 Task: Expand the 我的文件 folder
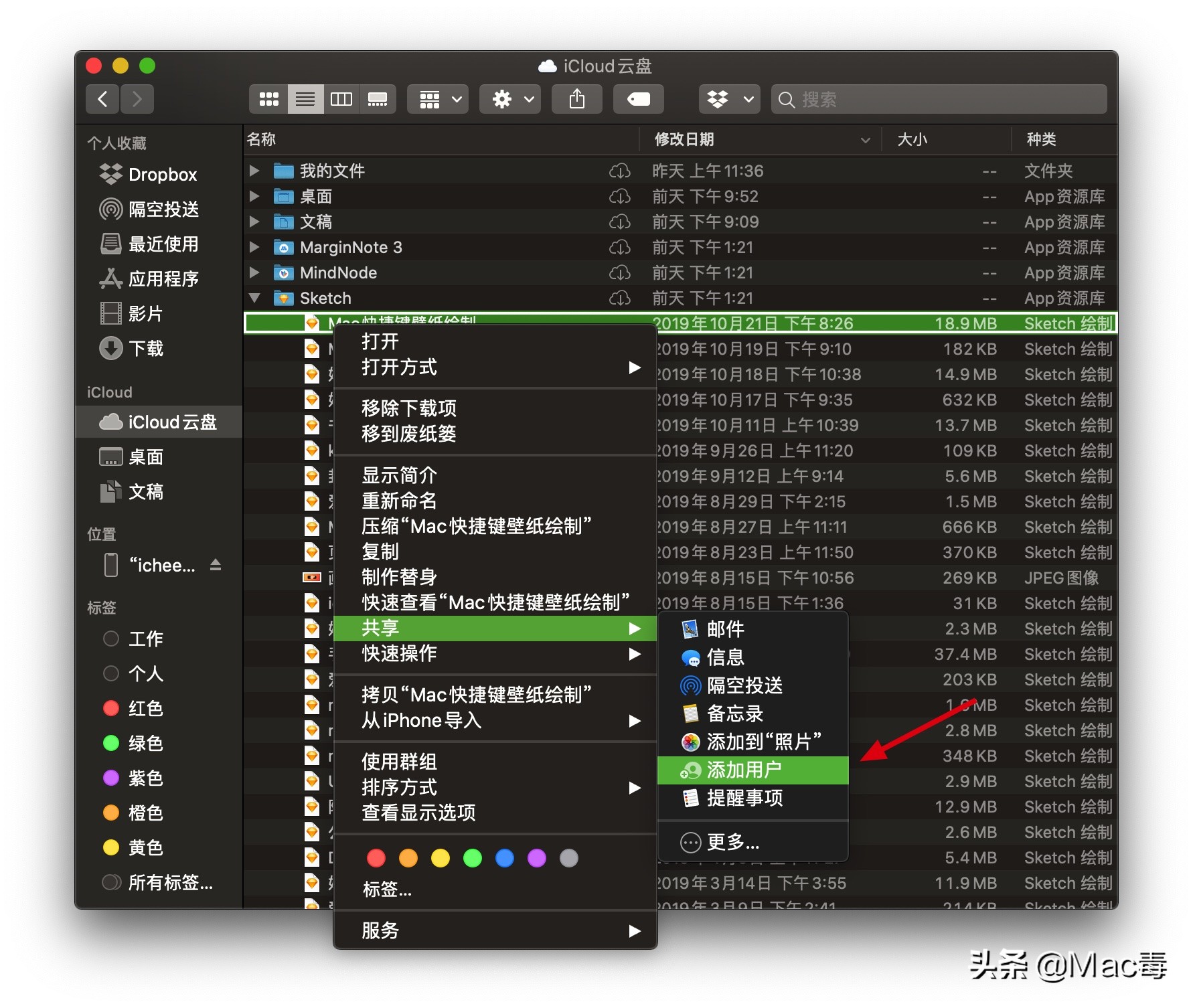point(254,171)
